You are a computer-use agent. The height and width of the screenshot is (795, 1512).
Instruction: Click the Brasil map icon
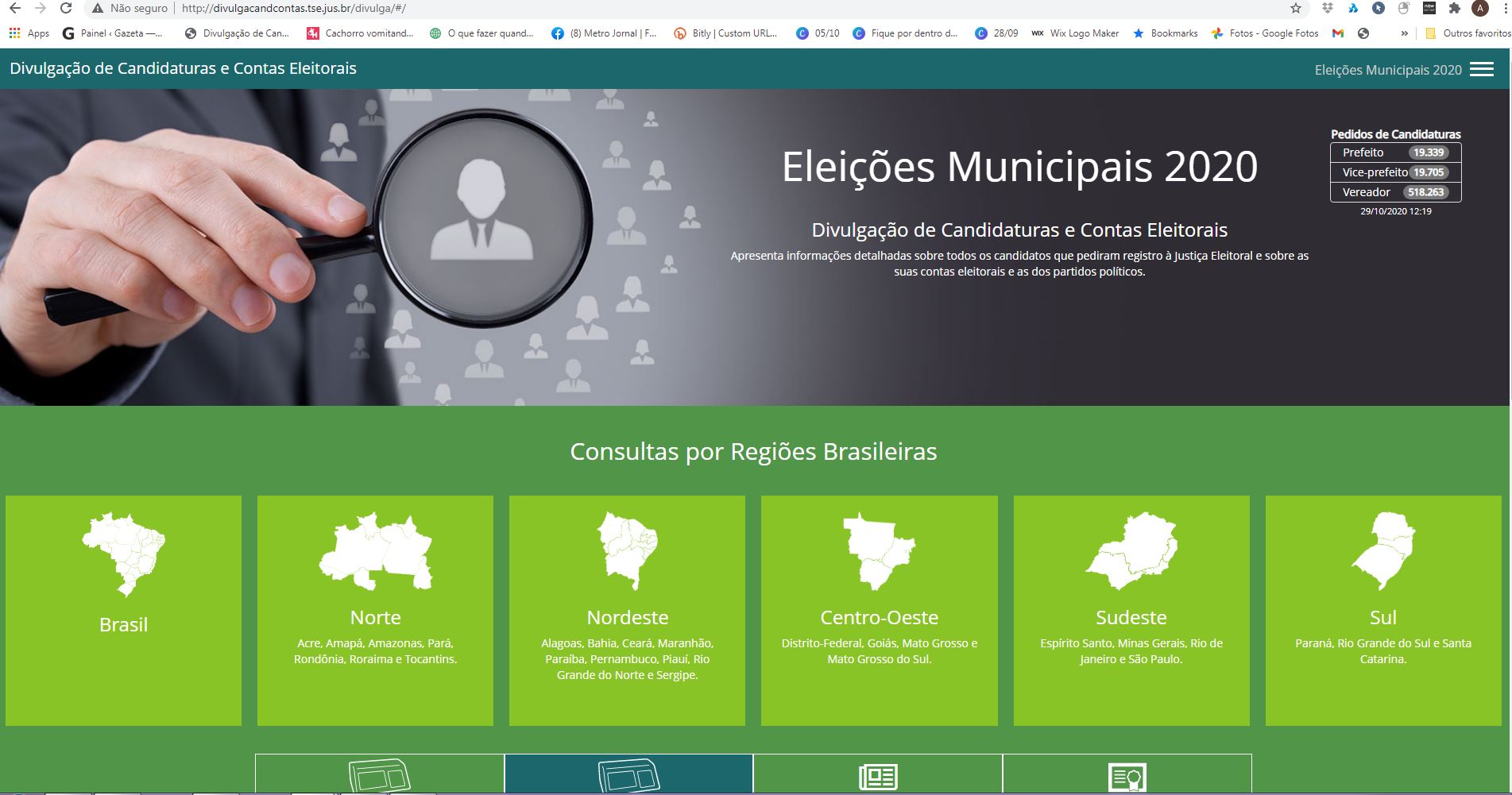(x=123, y=554)
